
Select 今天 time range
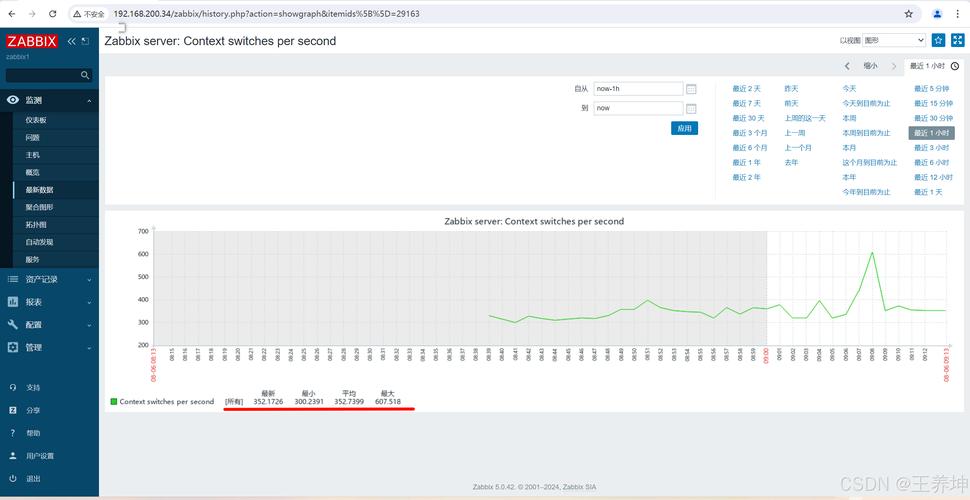pos(849,88)
